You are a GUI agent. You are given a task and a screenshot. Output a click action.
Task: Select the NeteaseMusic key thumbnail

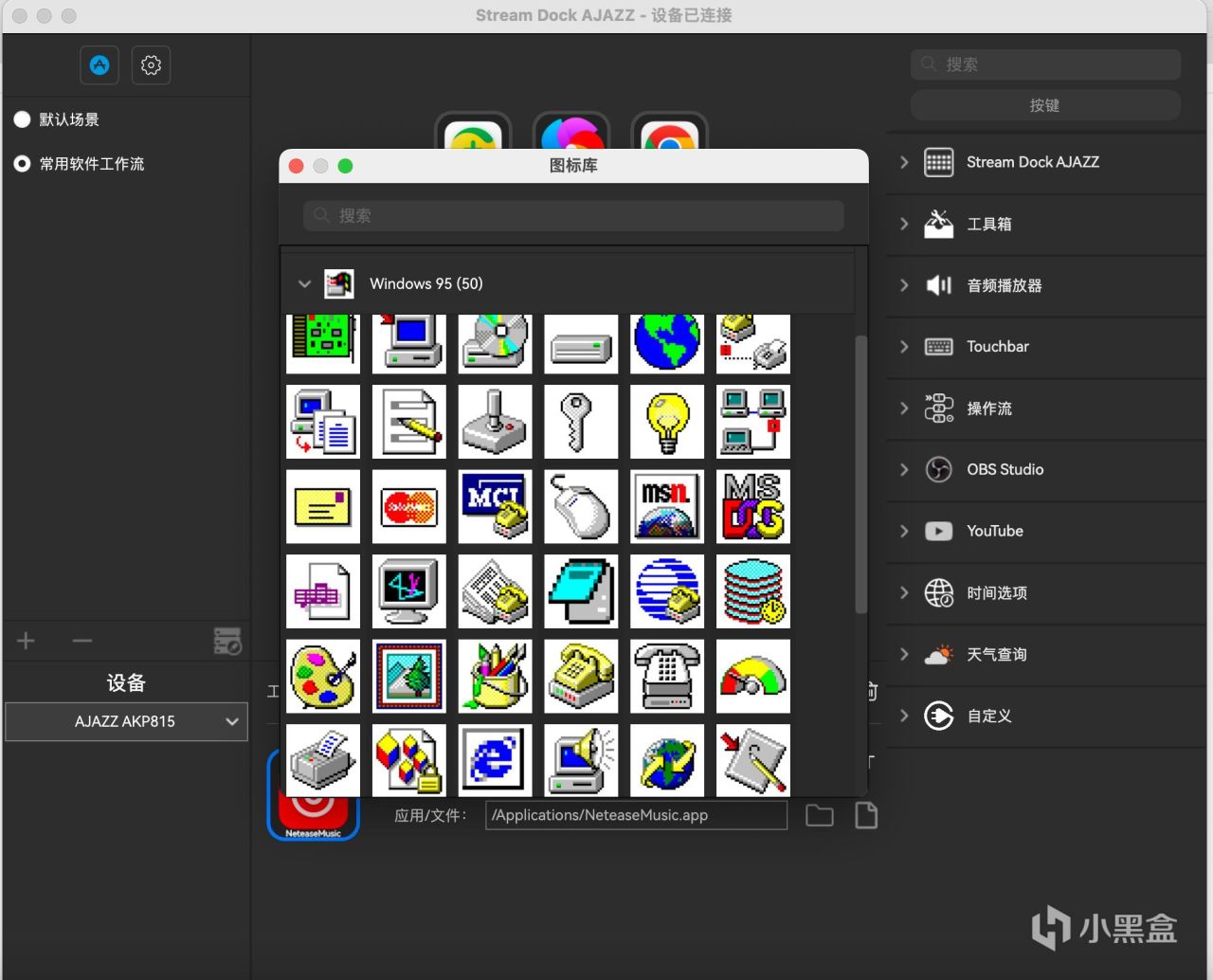[x=314, y=815]
